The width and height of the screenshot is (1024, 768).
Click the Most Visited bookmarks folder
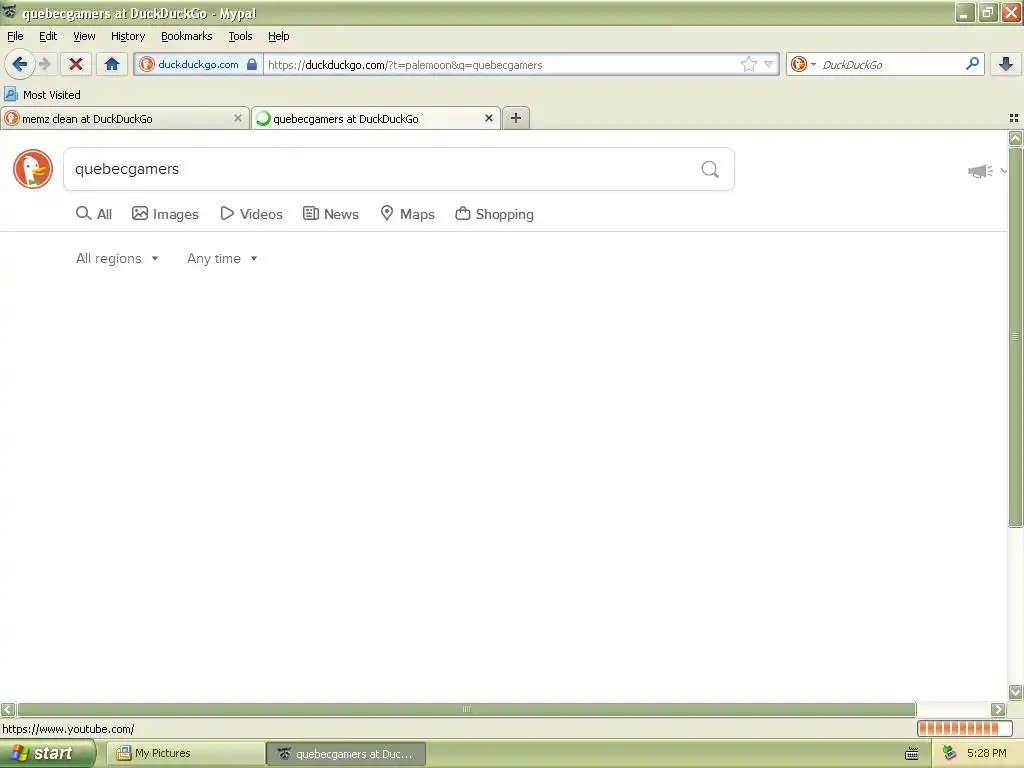click(42, 95)
